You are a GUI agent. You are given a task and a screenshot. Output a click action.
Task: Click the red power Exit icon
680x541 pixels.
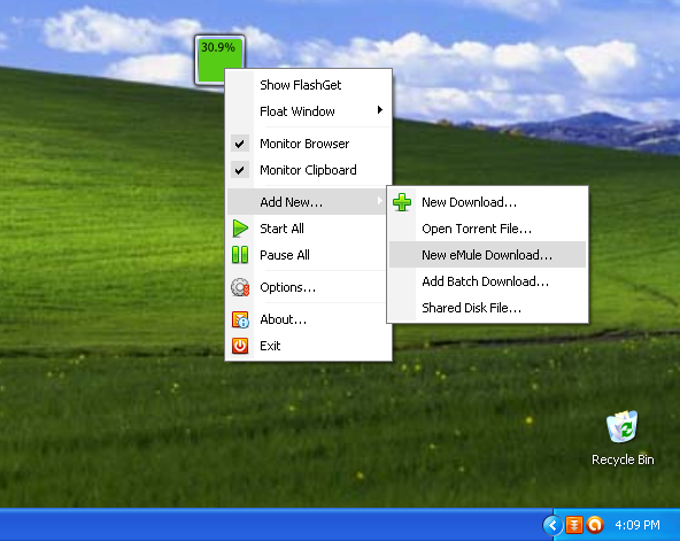tap(240, 346)
